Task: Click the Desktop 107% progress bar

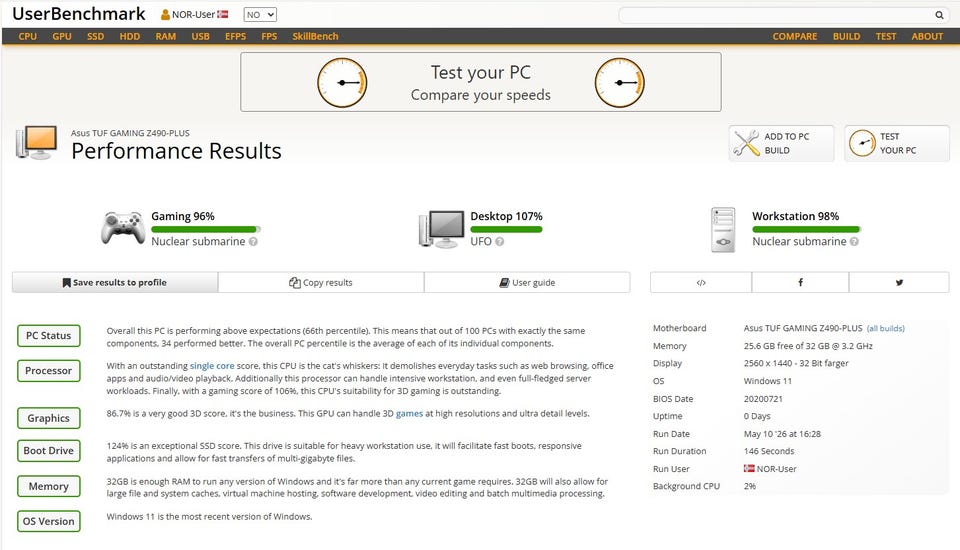Action: coord(506,230)
